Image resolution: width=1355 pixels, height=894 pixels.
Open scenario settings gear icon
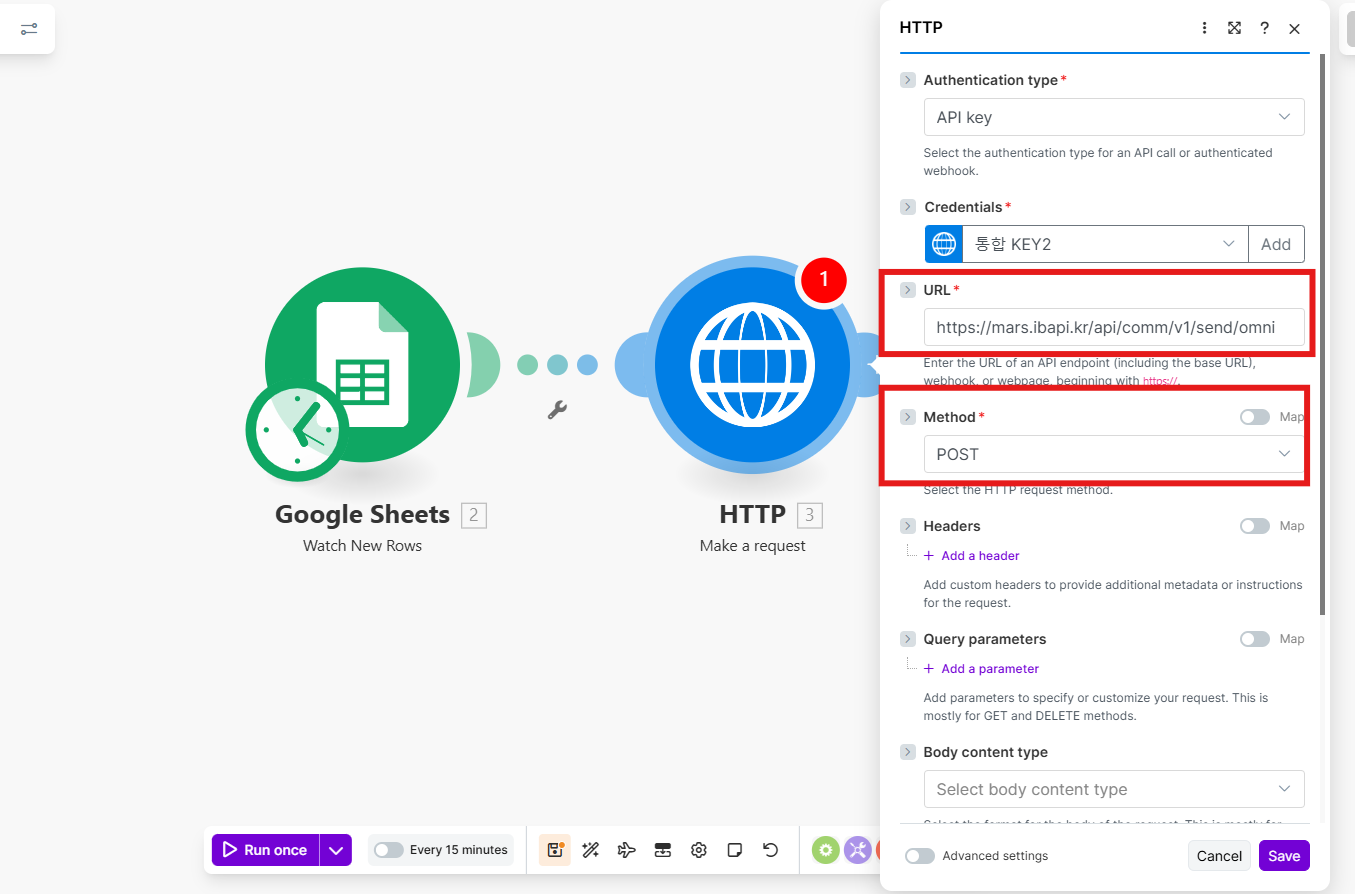(x=699, y=850)
